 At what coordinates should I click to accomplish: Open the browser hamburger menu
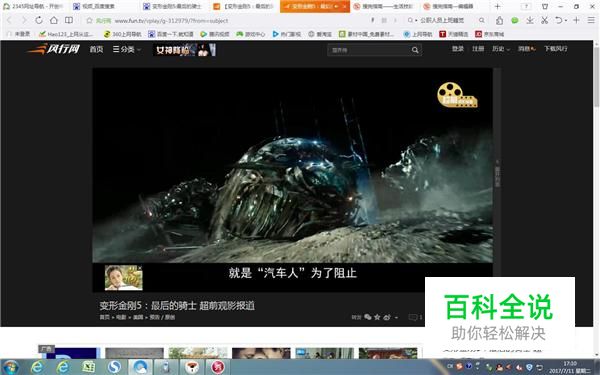tap(591, 20)
